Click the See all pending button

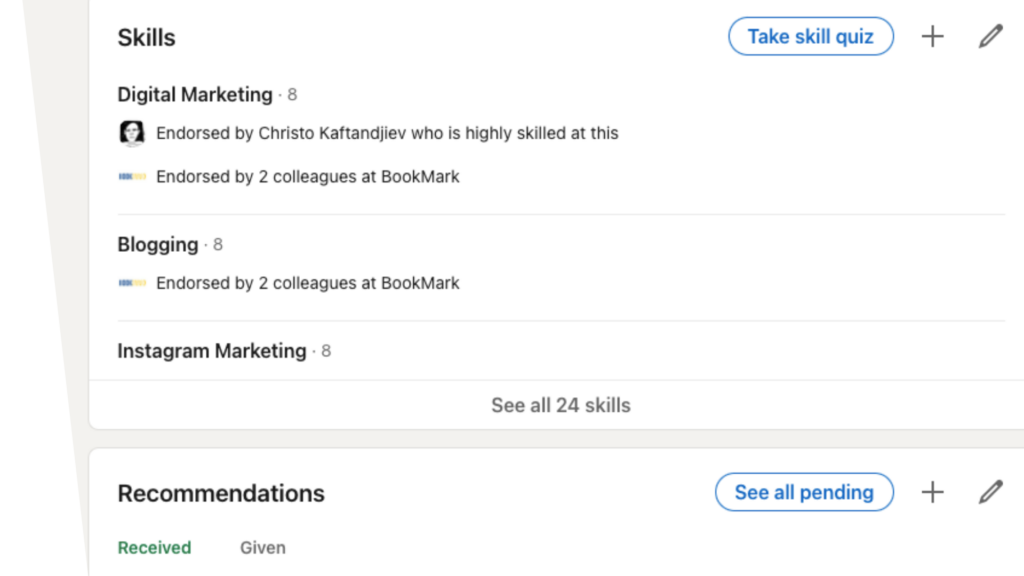[x=804, y=492]
